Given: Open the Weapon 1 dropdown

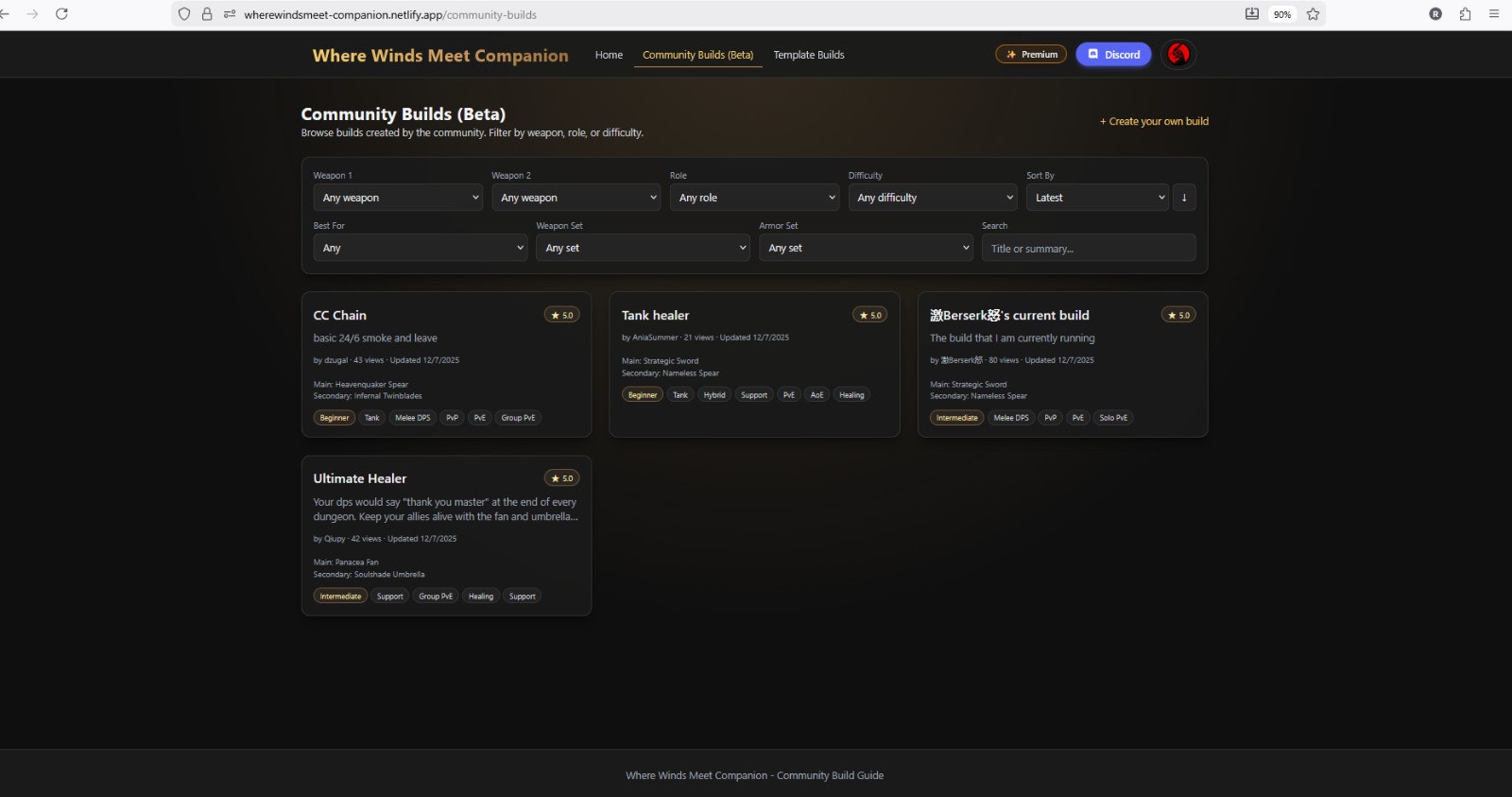Looking at the screenshot, I should click(398, 198).
